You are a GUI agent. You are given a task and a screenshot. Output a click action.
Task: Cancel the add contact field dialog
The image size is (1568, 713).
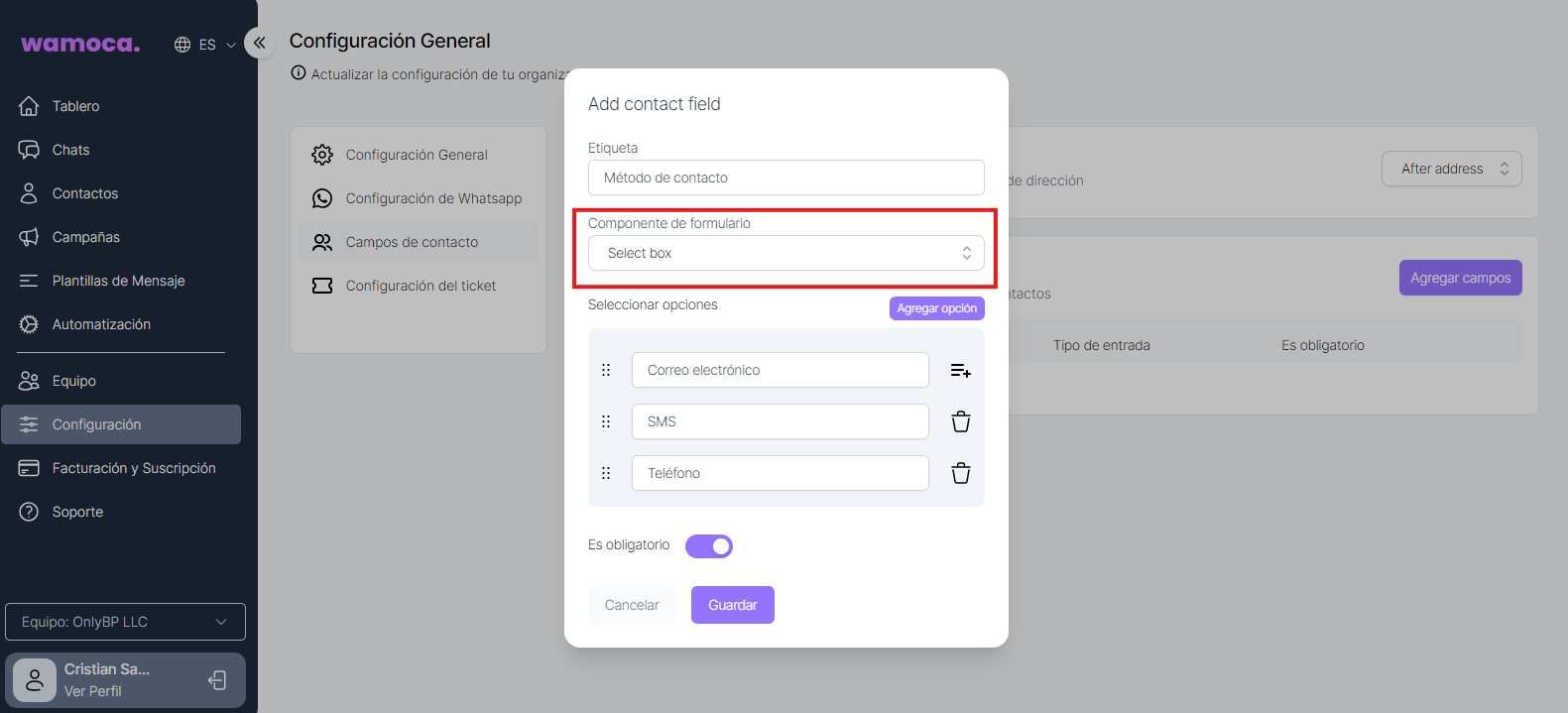click(632, 605)
